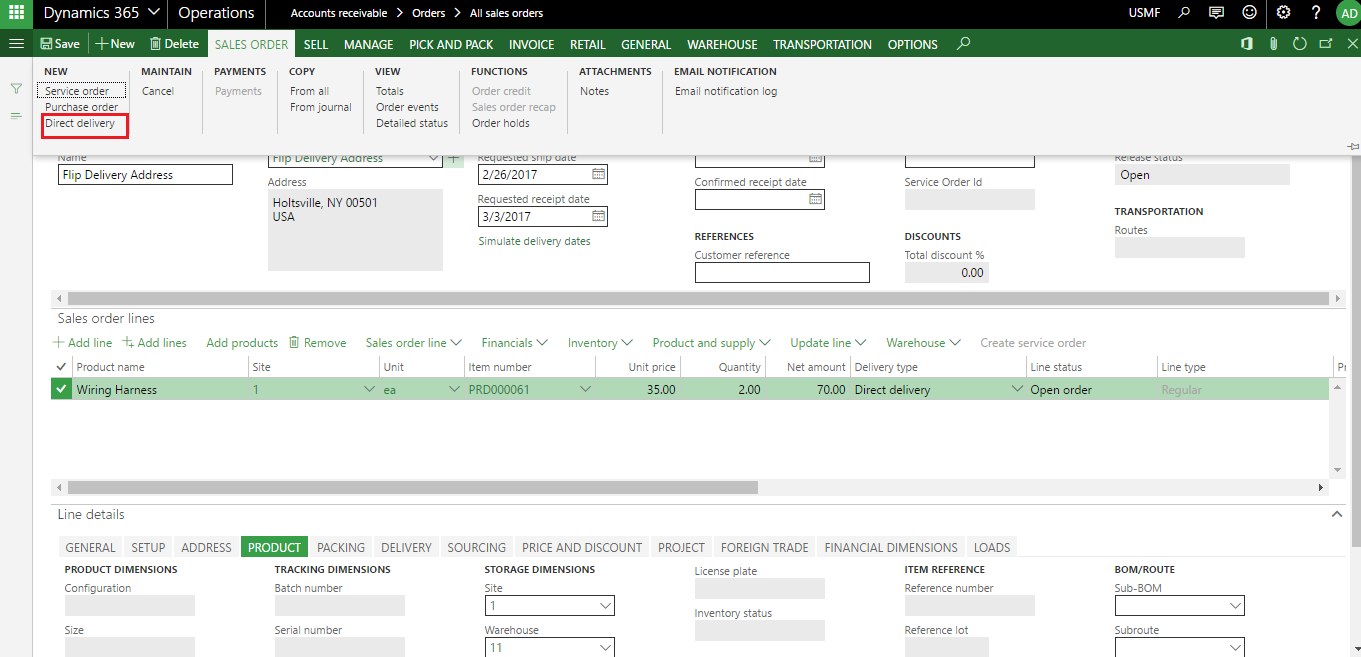This screenshot has height=657, width=1361.
Task: Toggle the select-all checkbox in grid header
Action: [x=61, y=367]
